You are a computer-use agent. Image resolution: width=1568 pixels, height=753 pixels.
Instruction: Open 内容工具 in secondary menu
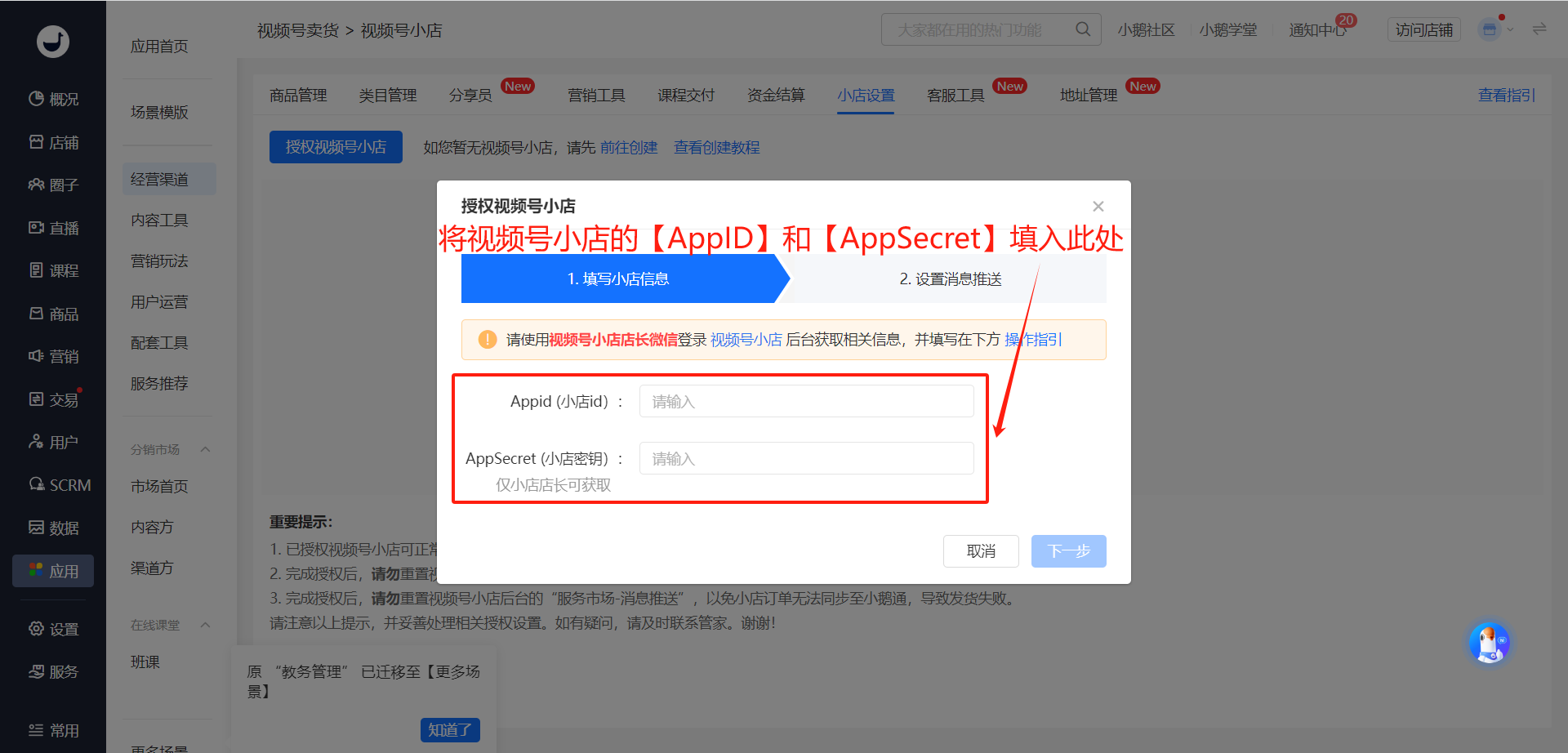(x=159, y=221)
